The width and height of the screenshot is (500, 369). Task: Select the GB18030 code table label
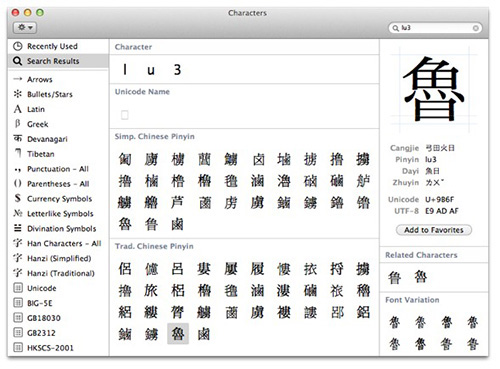[x=44, y=318]
